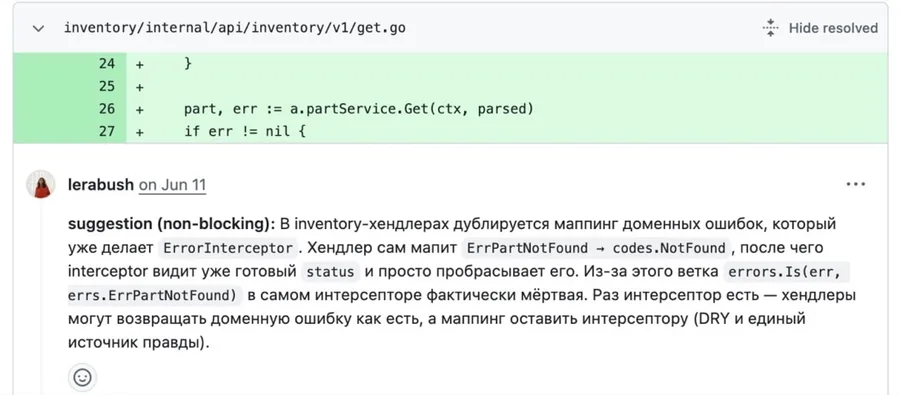Add emoji reaction with smiley button
Viewport: 900px width, 395px height.
82,377
